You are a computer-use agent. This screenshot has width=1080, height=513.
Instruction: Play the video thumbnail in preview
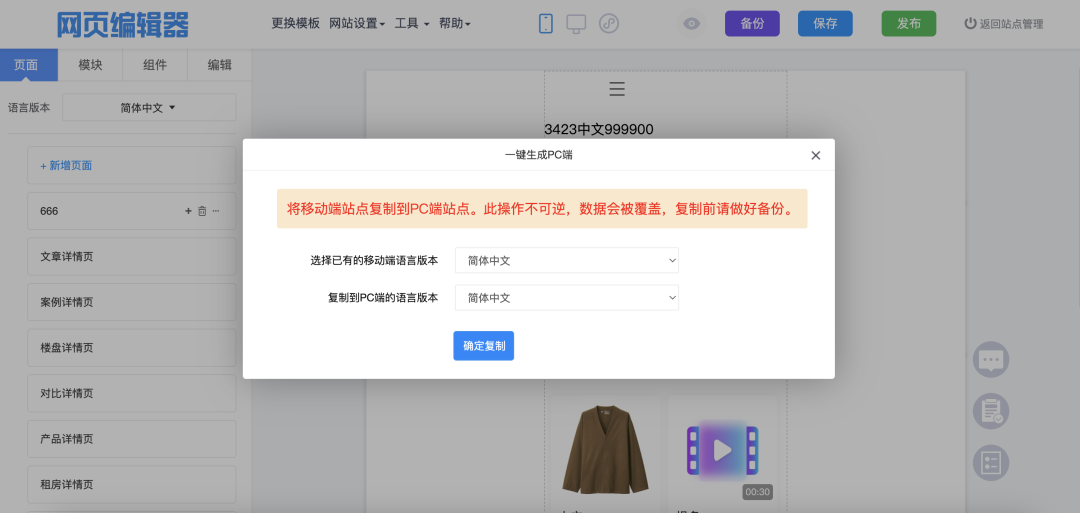(x=722, y=450)
